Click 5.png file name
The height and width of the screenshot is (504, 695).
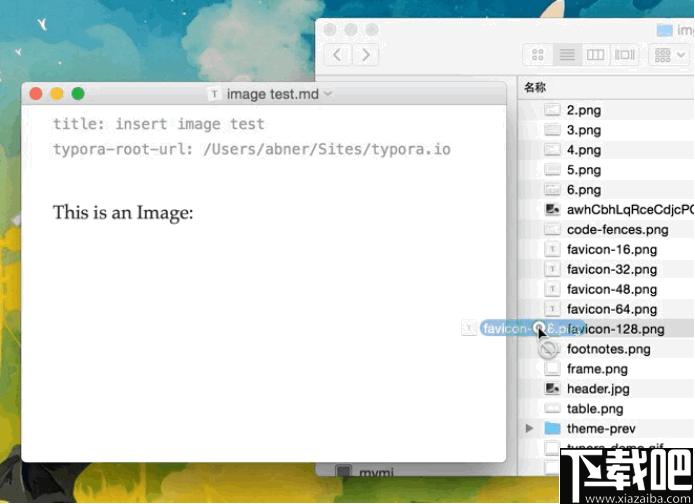[584, 170]
